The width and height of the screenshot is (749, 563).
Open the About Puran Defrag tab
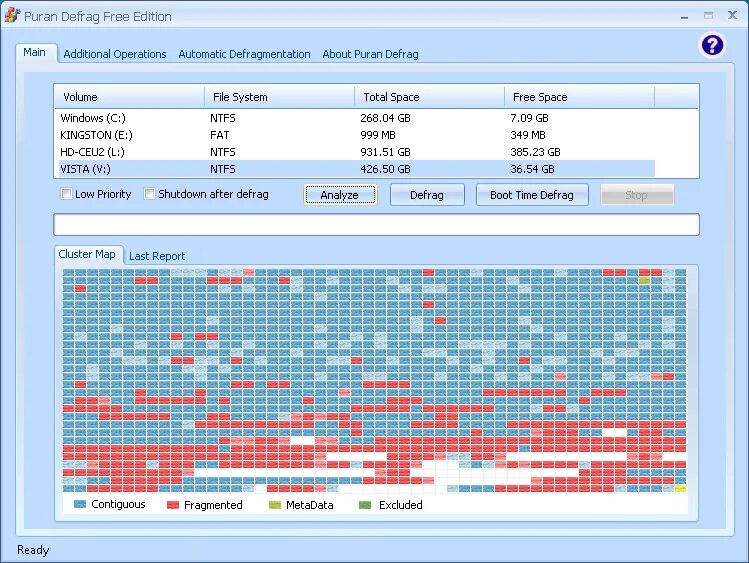[370, 54]
